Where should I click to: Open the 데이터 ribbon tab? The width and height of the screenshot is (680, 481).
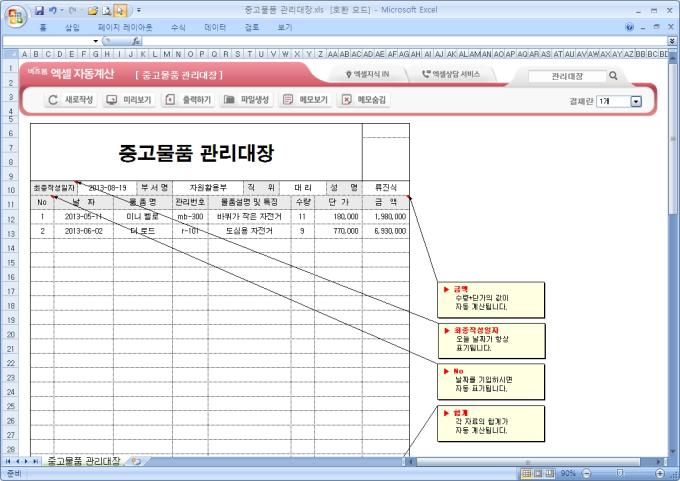pyautogui.click(x=215, y=28)
